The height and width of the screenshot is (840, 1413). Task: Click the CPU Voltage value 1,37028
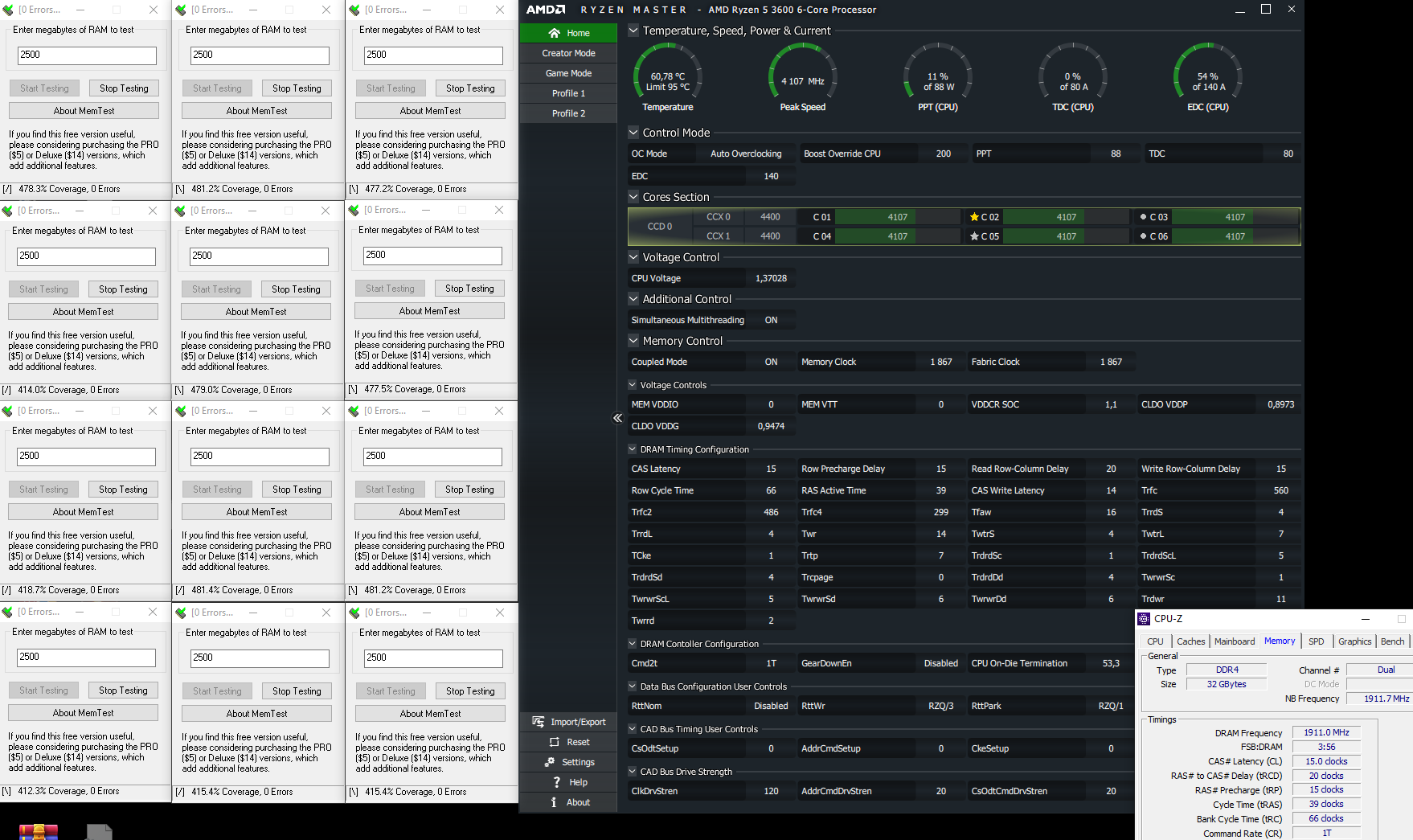click(771, 278)
